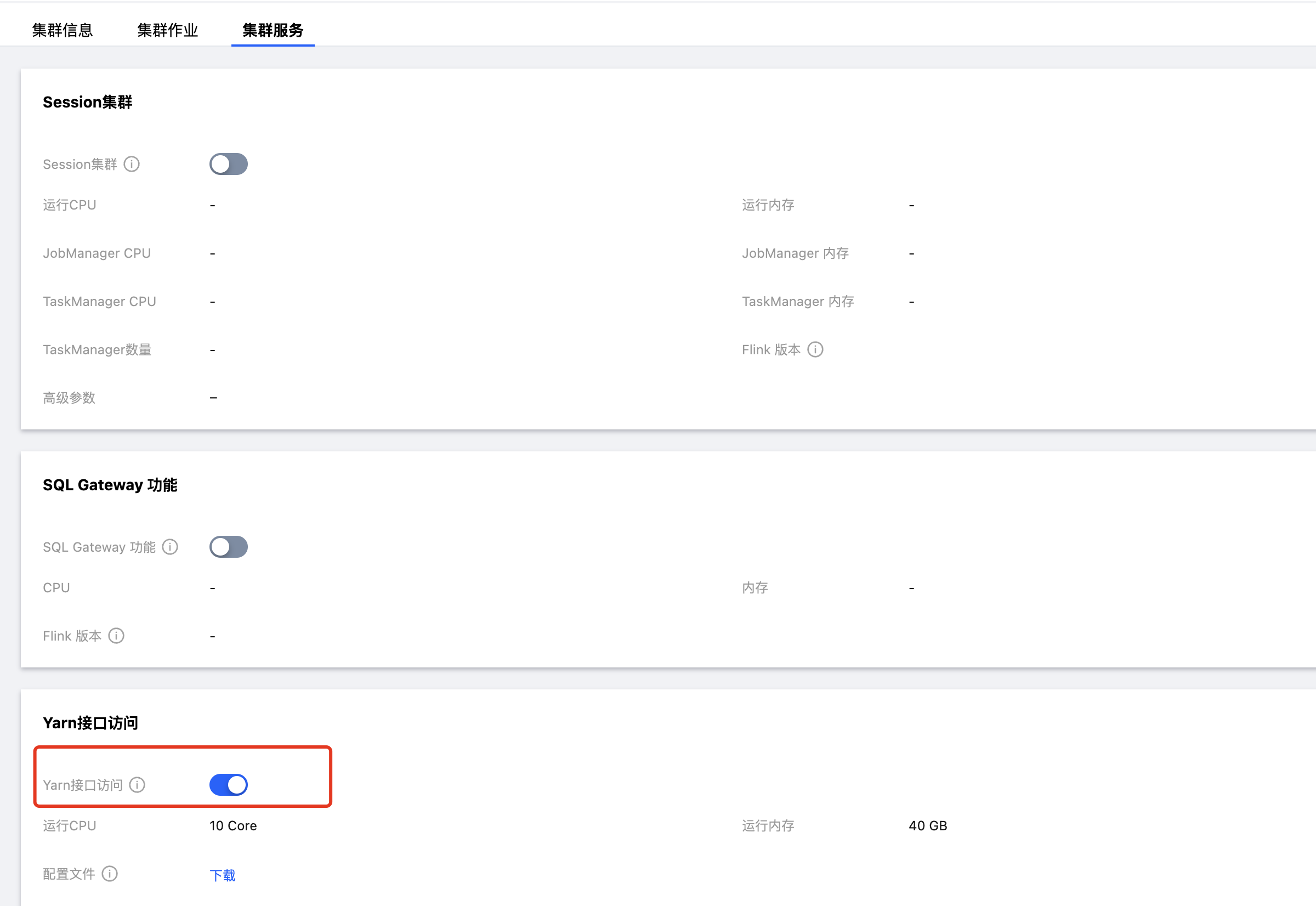Disable the Yarn接口访问 toggle switch
Viewport: 1316px width, 906px height.
coord(229,784)
